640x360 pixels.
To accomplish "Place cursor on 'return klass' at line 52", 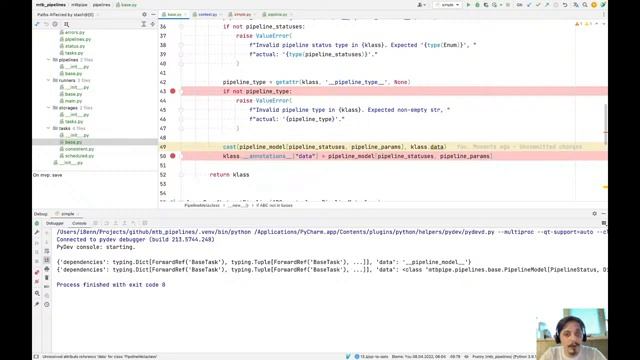I will [x=229, y=174].
